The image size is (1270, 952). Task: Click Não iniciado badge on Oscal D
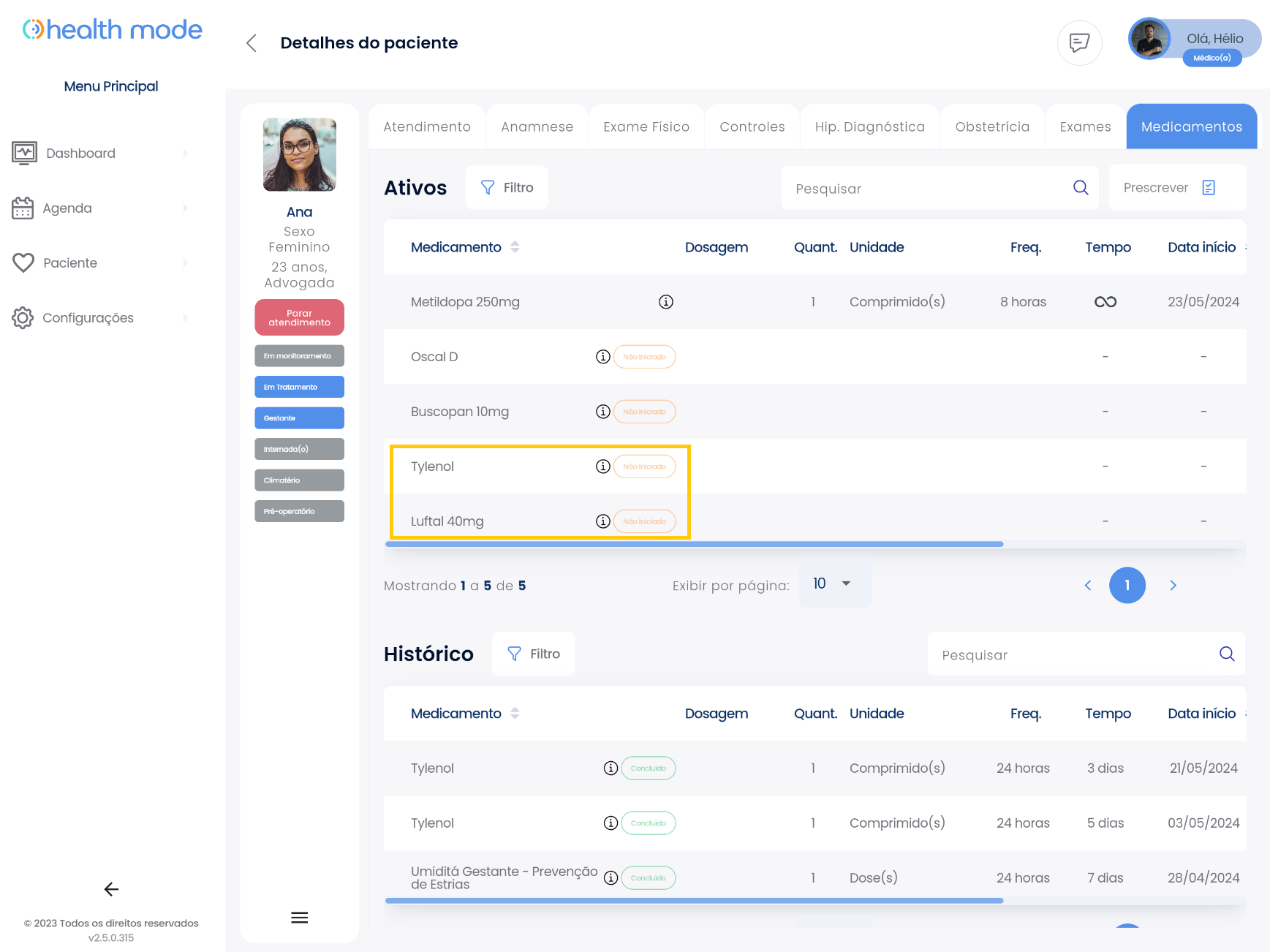point(645,357)
